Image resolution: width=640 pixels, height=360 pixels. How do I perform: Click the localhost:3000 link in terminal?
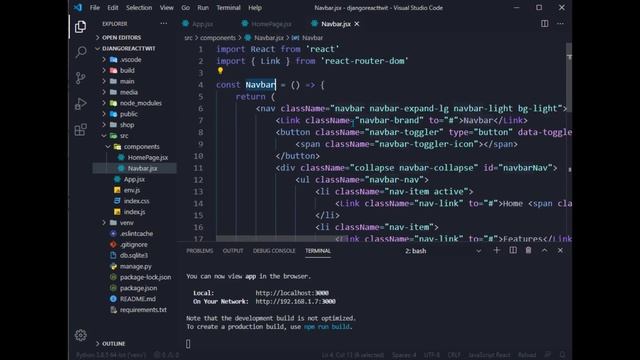292,293
